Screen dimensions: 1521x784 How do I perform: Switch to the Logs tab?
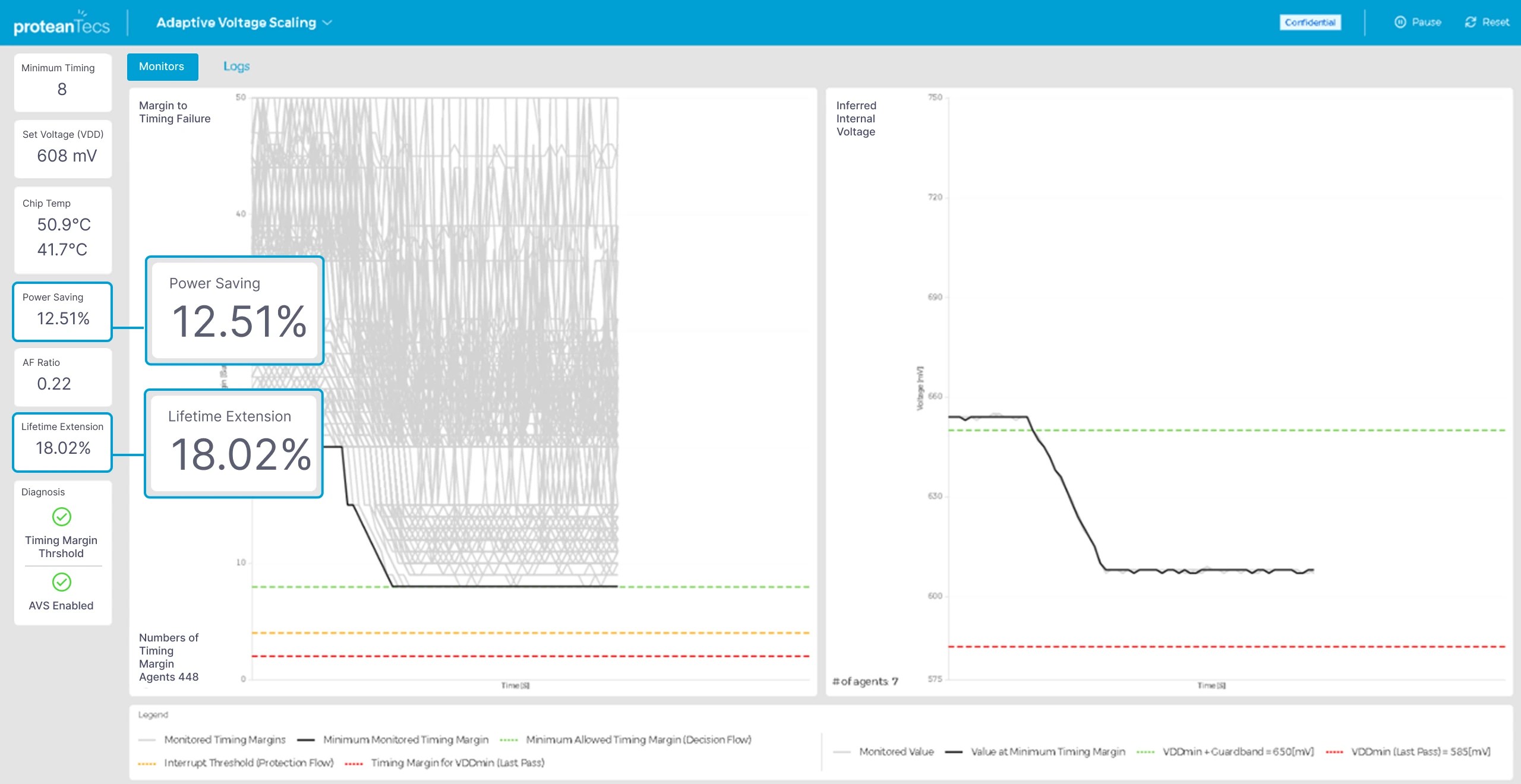point(236,67)
